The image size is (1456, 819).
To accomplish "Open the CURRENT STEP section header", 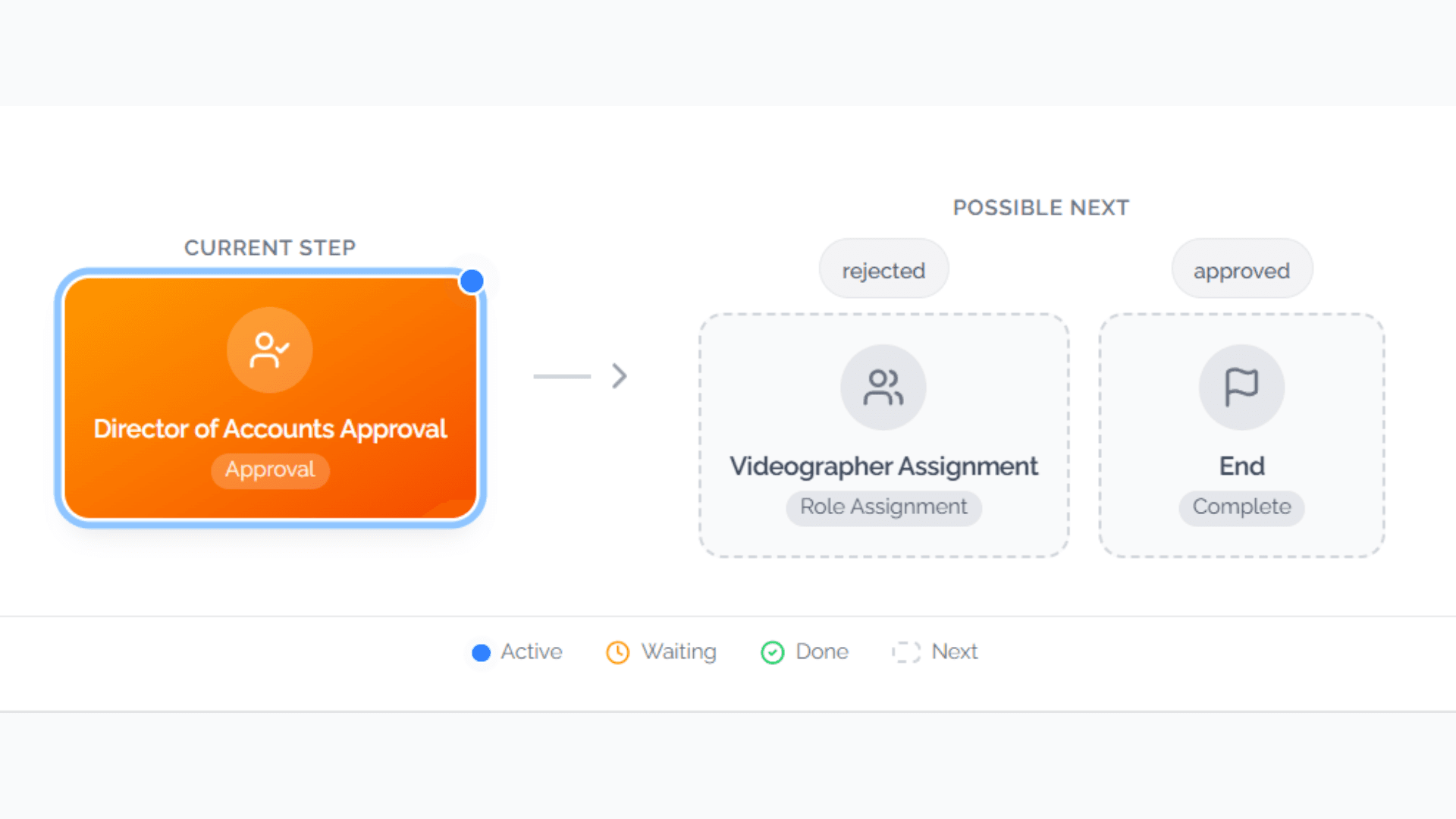I will [269, 247].
